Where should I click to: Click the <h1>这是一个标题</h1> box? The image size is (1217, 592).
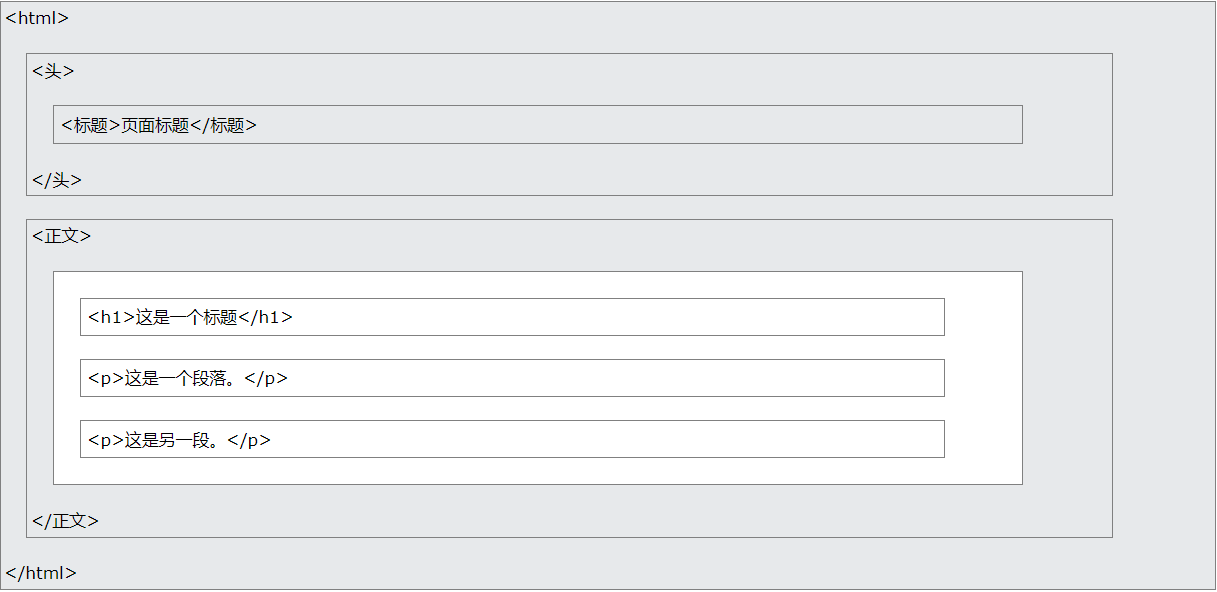click(x=512, y=317)
